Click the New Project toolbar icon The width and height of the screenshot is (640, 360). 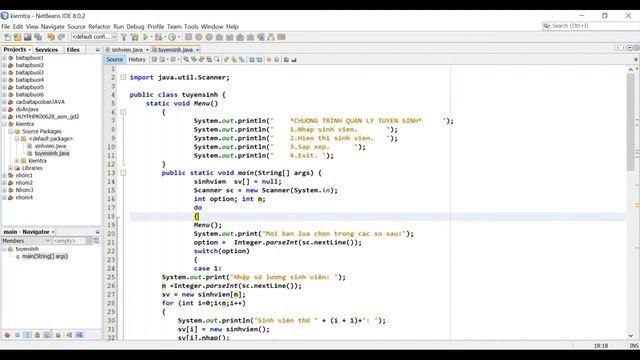point(17,37)
